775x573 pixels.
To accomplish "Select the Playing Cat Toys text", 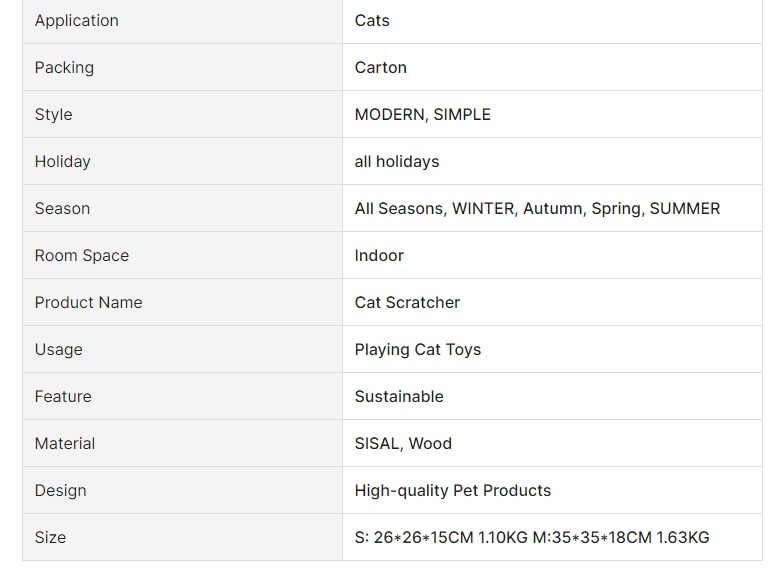I will 417,350.
